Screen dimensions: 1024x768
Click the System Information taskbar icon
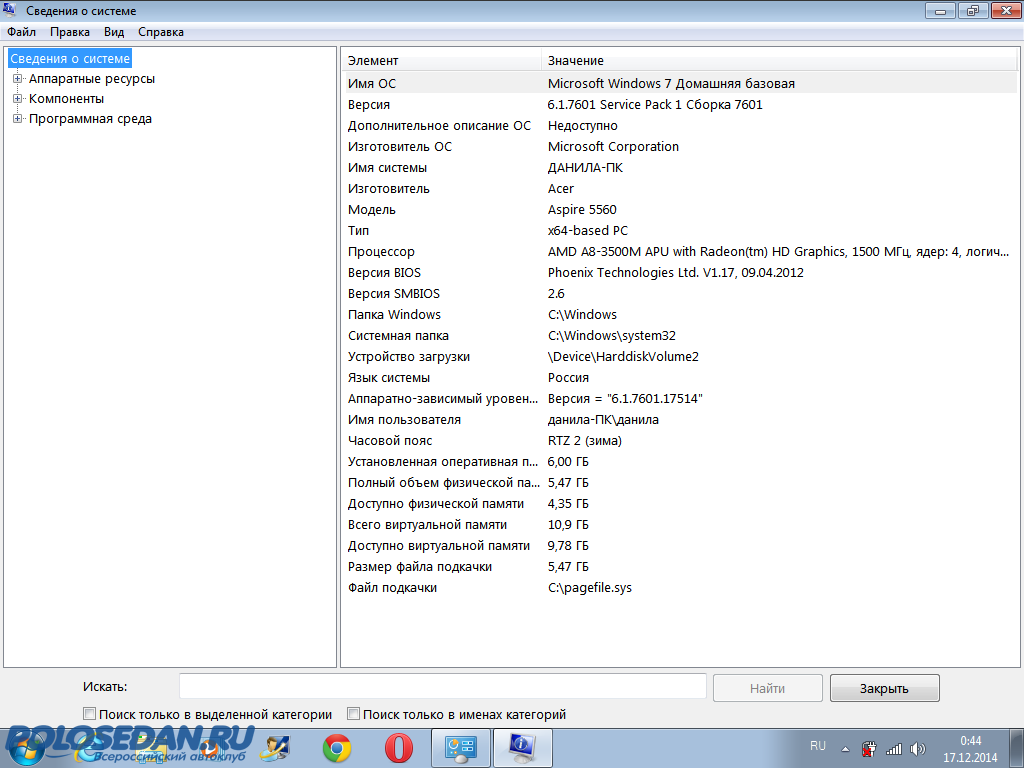(x=521, y=748)
